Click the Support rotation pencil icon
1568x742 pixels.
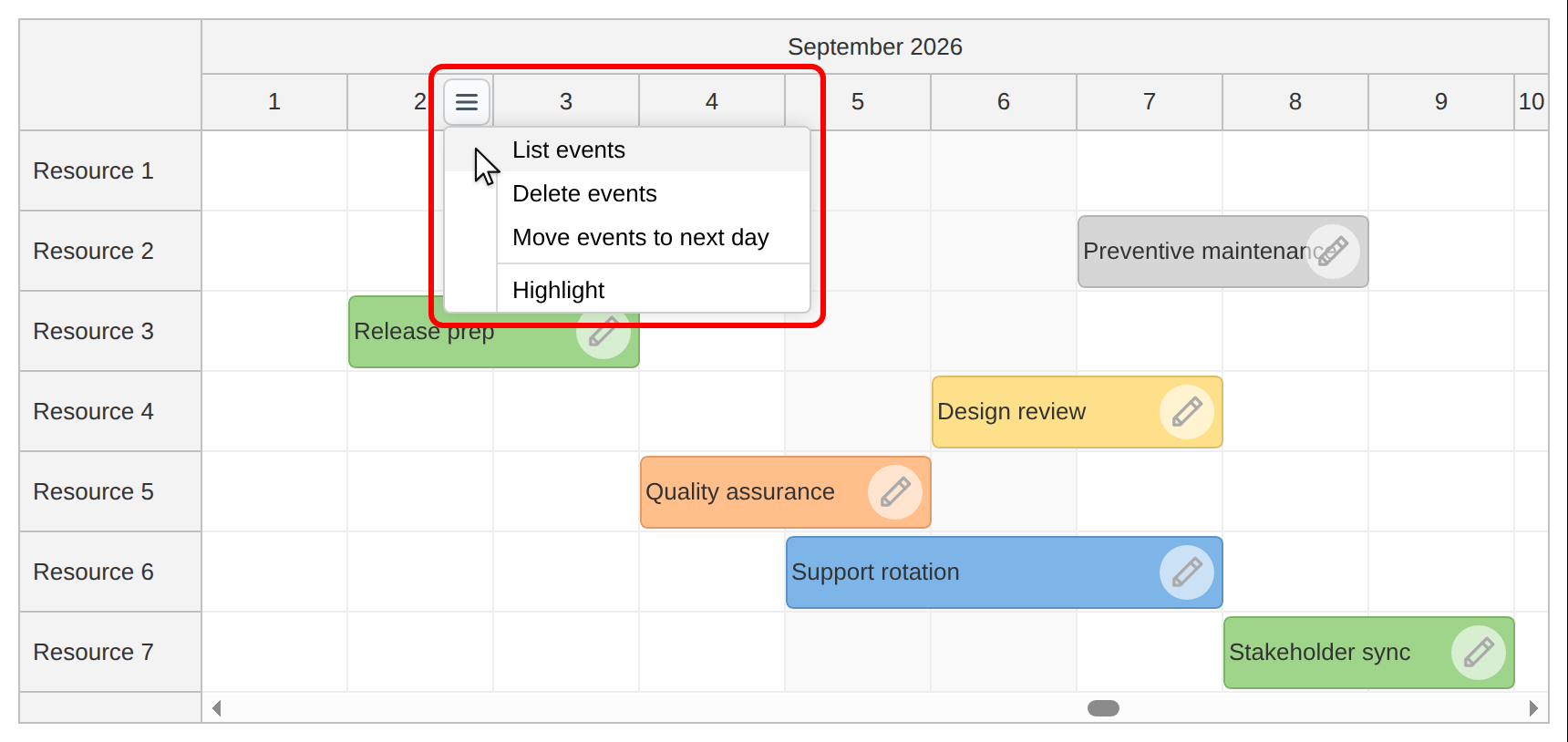point(1187,572)
